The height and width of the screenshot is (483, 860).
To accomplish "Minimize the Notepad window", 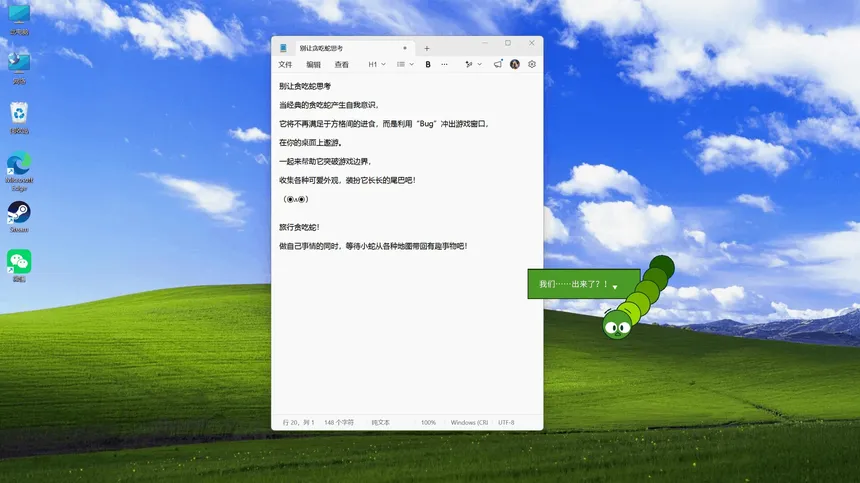I will coord(485,43).
